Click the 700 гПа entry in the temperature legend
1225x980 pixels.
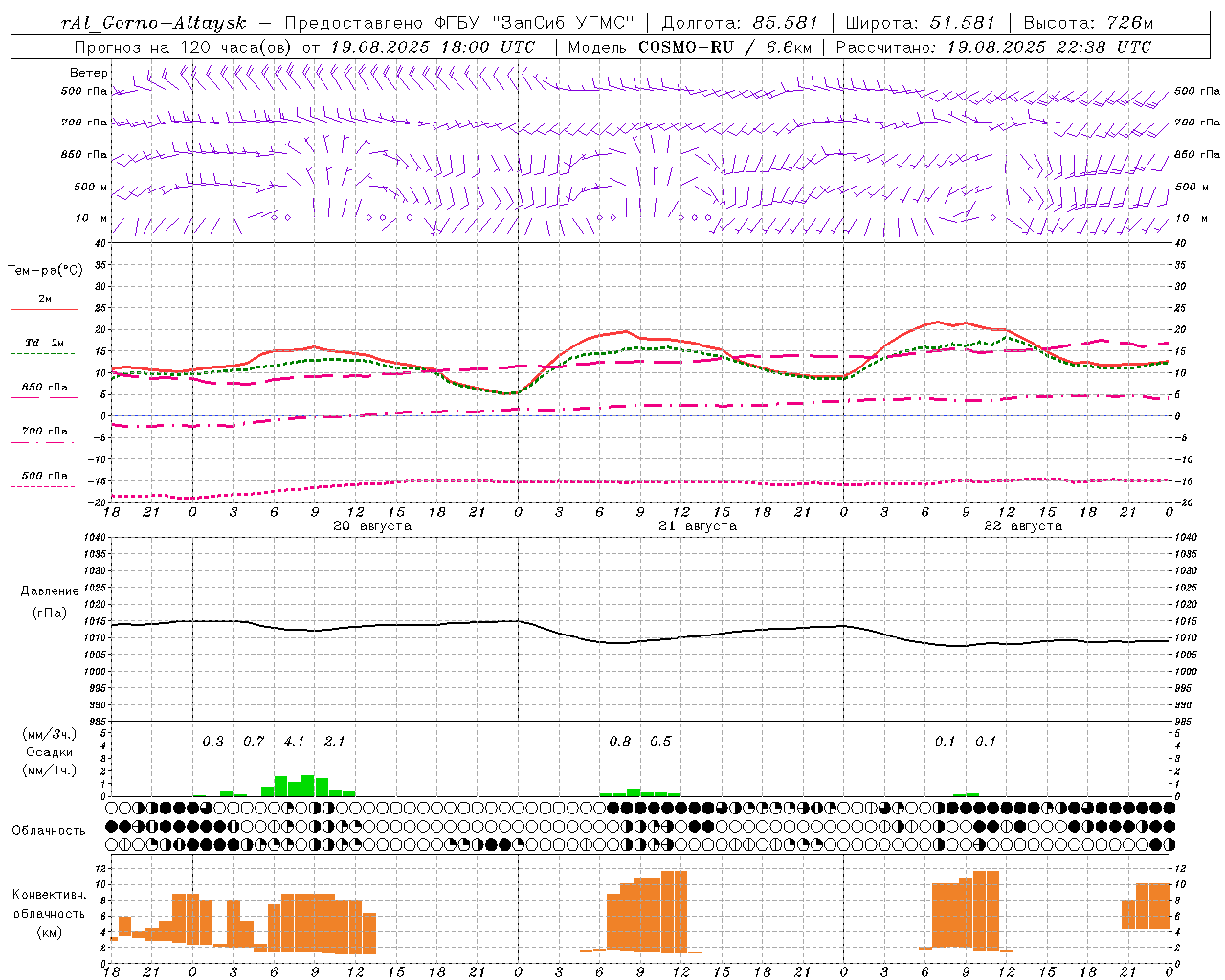[45, 432]
